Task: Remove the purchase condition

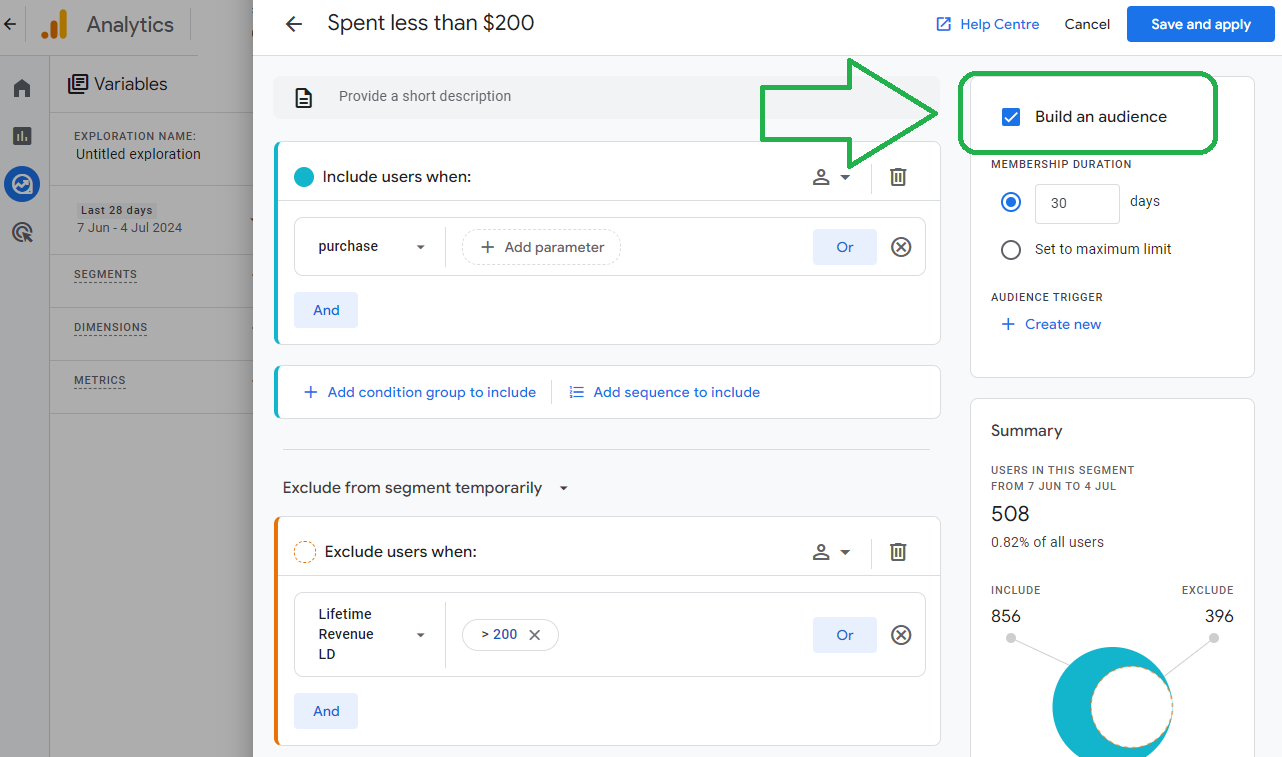Action: 901,247
